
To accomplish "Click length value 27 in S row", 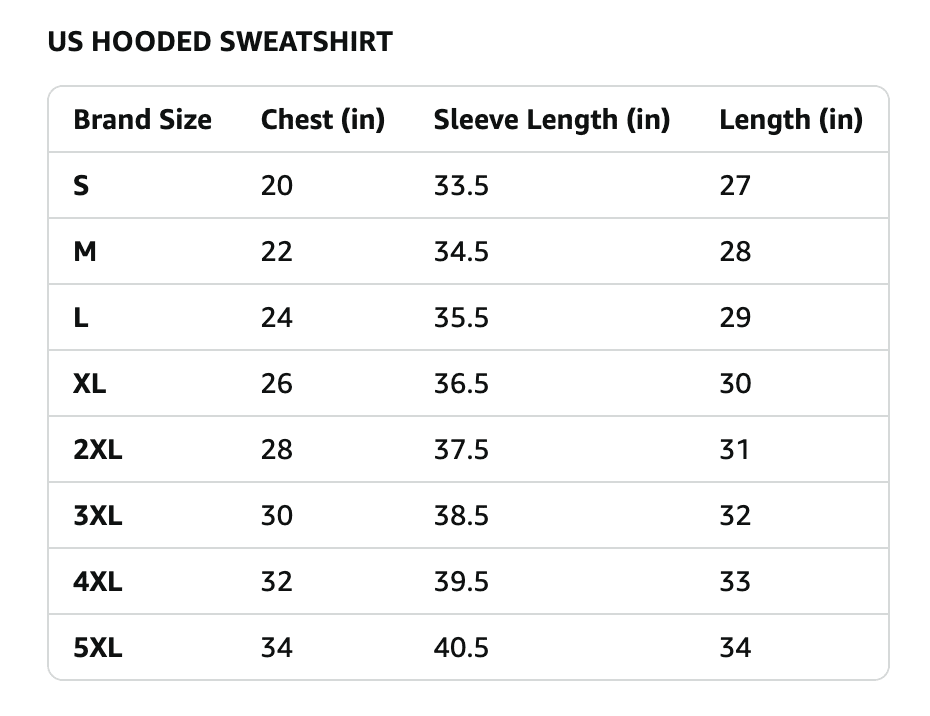I will coord(734,186).
